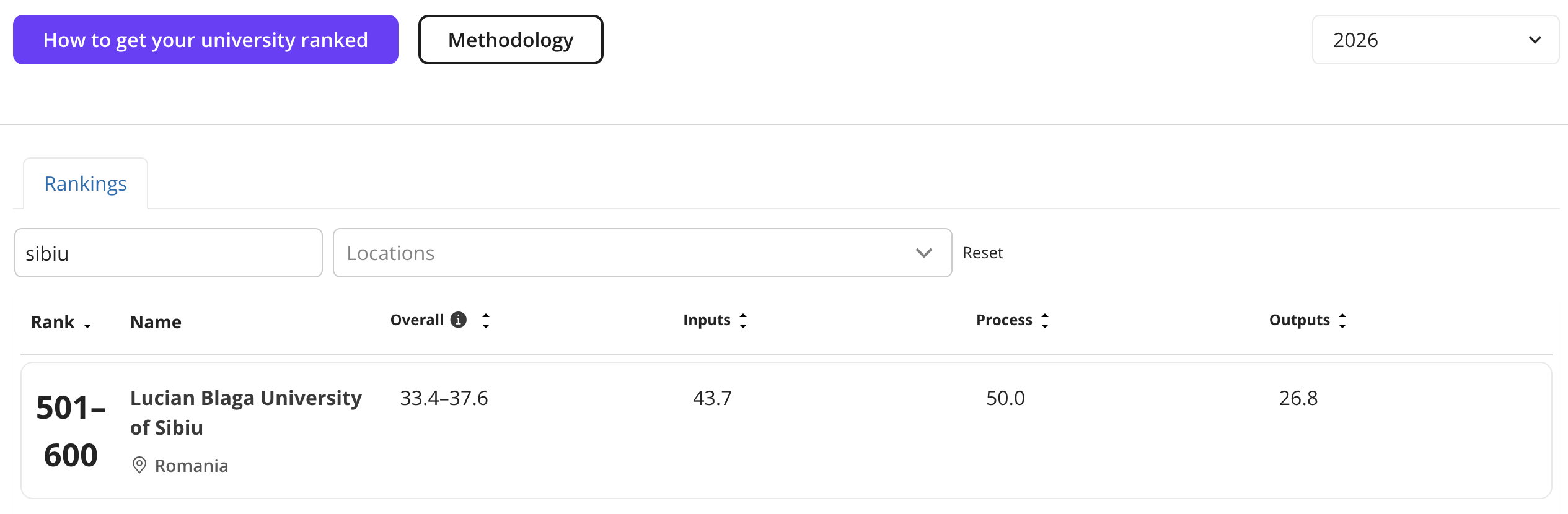The width and height of the screenshot is (1568, 514).
Task: Sort by Inputs column arrows
Action: pyautogui.click(x=743, y=320)
